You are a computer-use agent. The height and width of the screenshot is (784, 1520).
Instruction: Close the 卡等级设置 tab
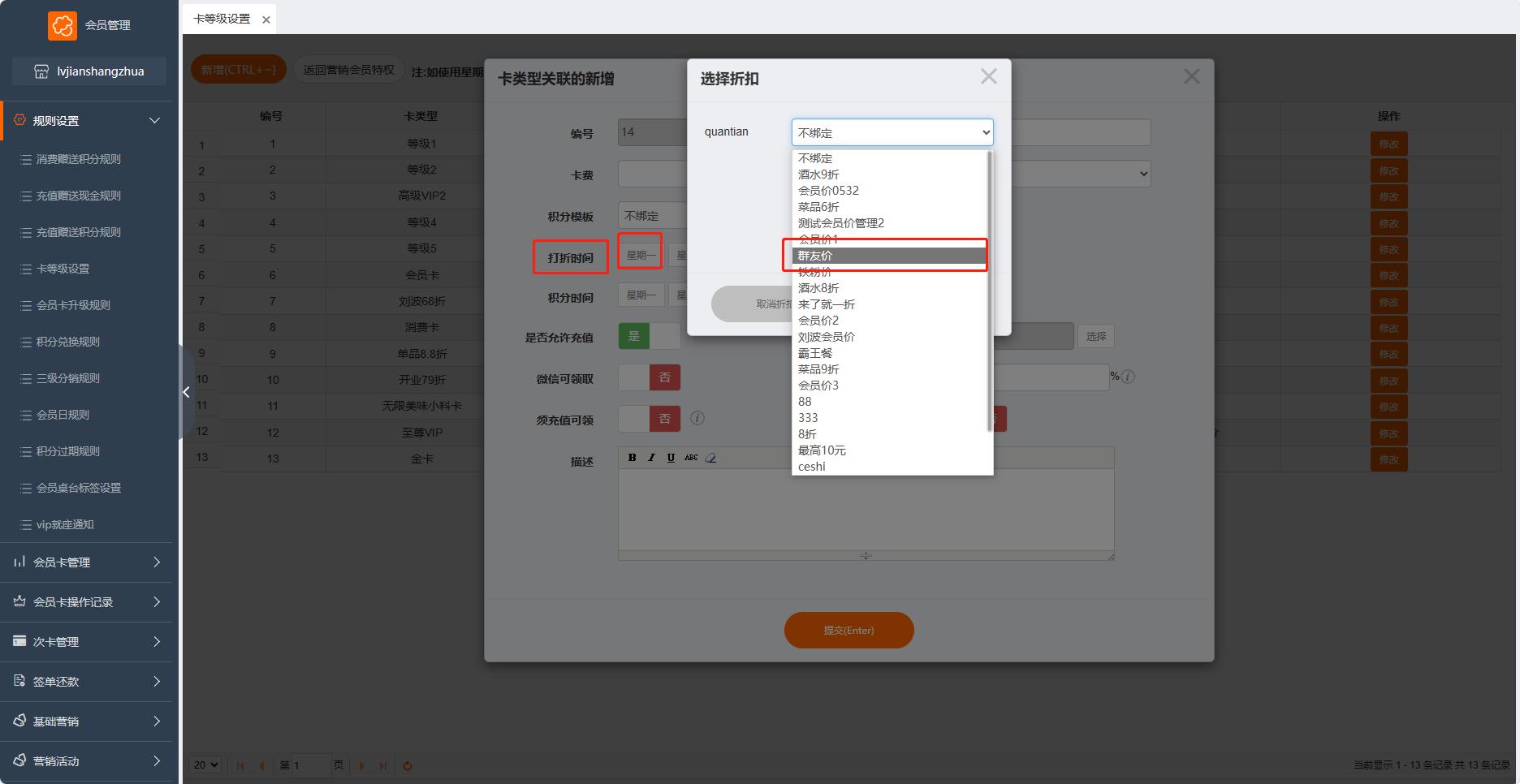point(266,19)
